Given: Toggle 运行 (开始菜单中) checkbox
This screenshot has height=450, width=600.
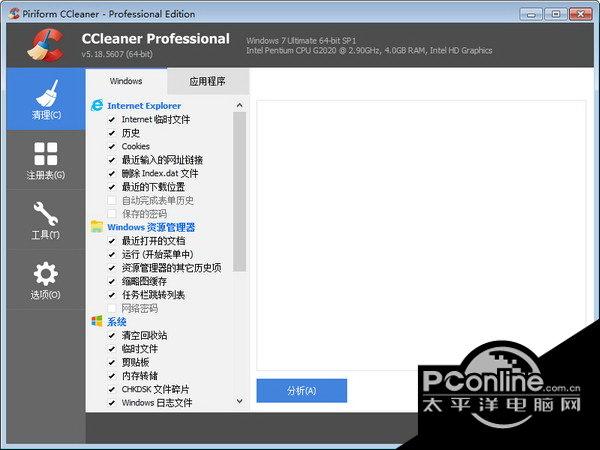Looking at the screenshot, I should [x=112, y=254].
